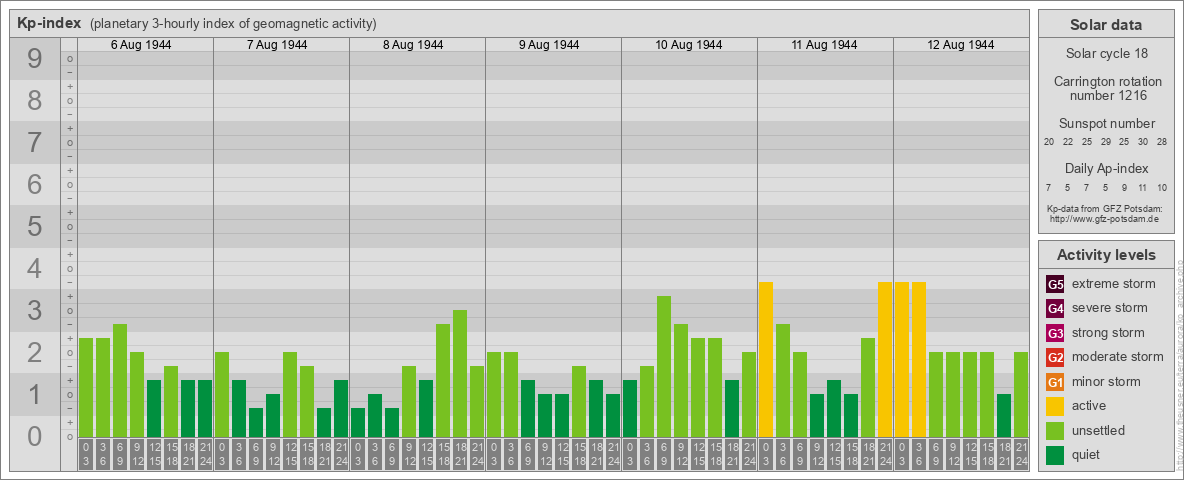Select the 7 Aug 1944 date header
Image resolution: width=1184 pixels, height=480 pixels.
point(277,45)
